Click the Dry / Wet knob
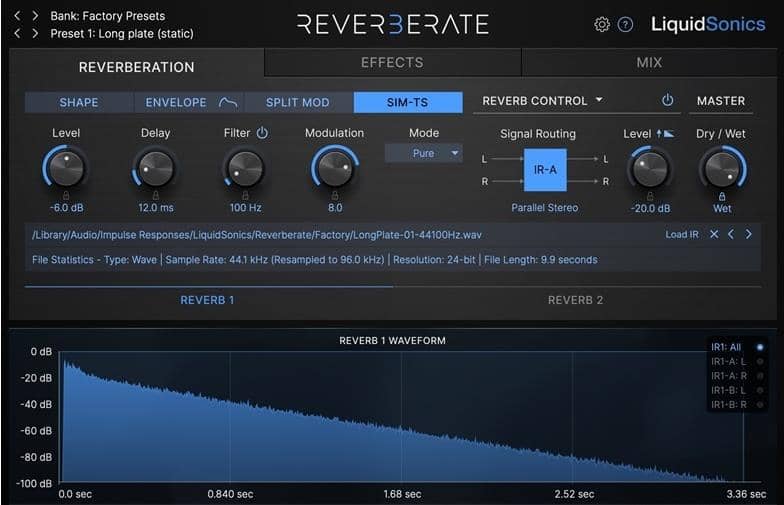This screenshot has height=505, width=784. pyautogui.click(x=722, y=169)
